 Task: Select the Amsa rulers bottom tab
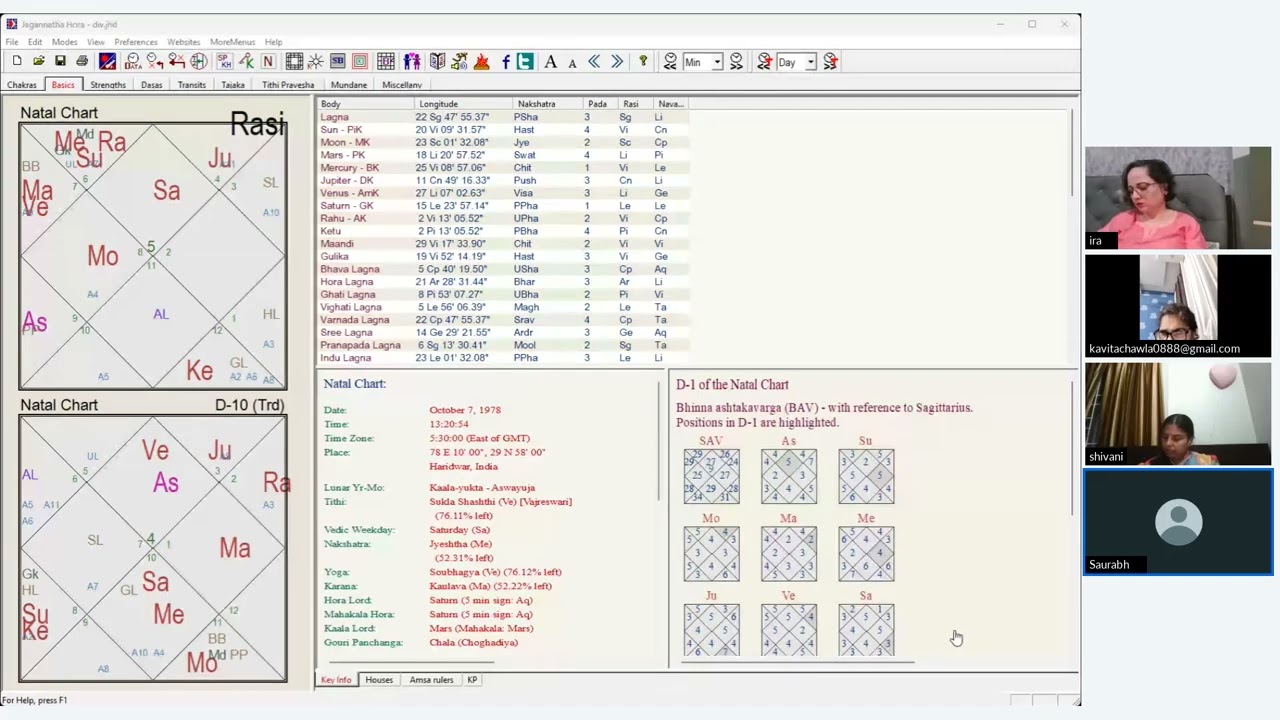pyautogui.click(x=431, y=680)
